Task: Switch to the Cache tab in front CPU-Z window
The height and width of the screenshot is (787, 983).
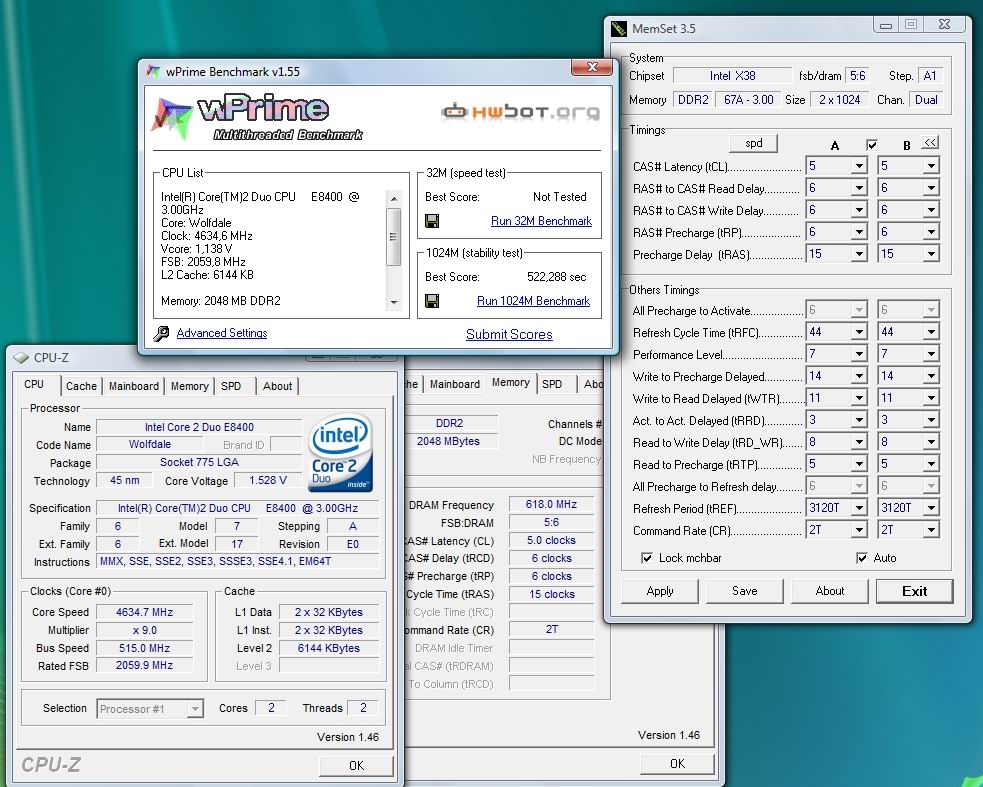Action: 81,386
